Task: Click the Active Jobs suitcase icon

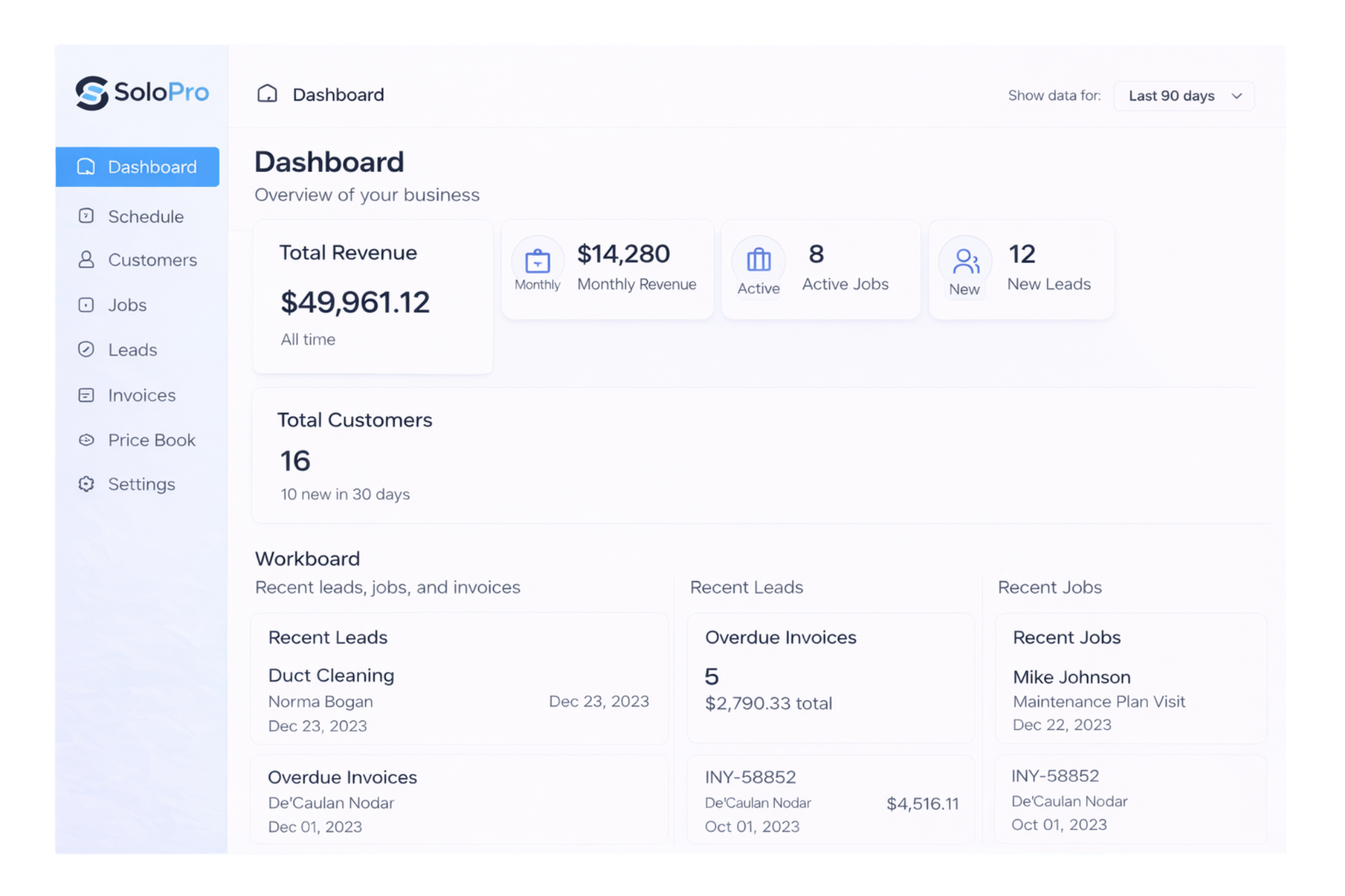Action: coord(759,259)
